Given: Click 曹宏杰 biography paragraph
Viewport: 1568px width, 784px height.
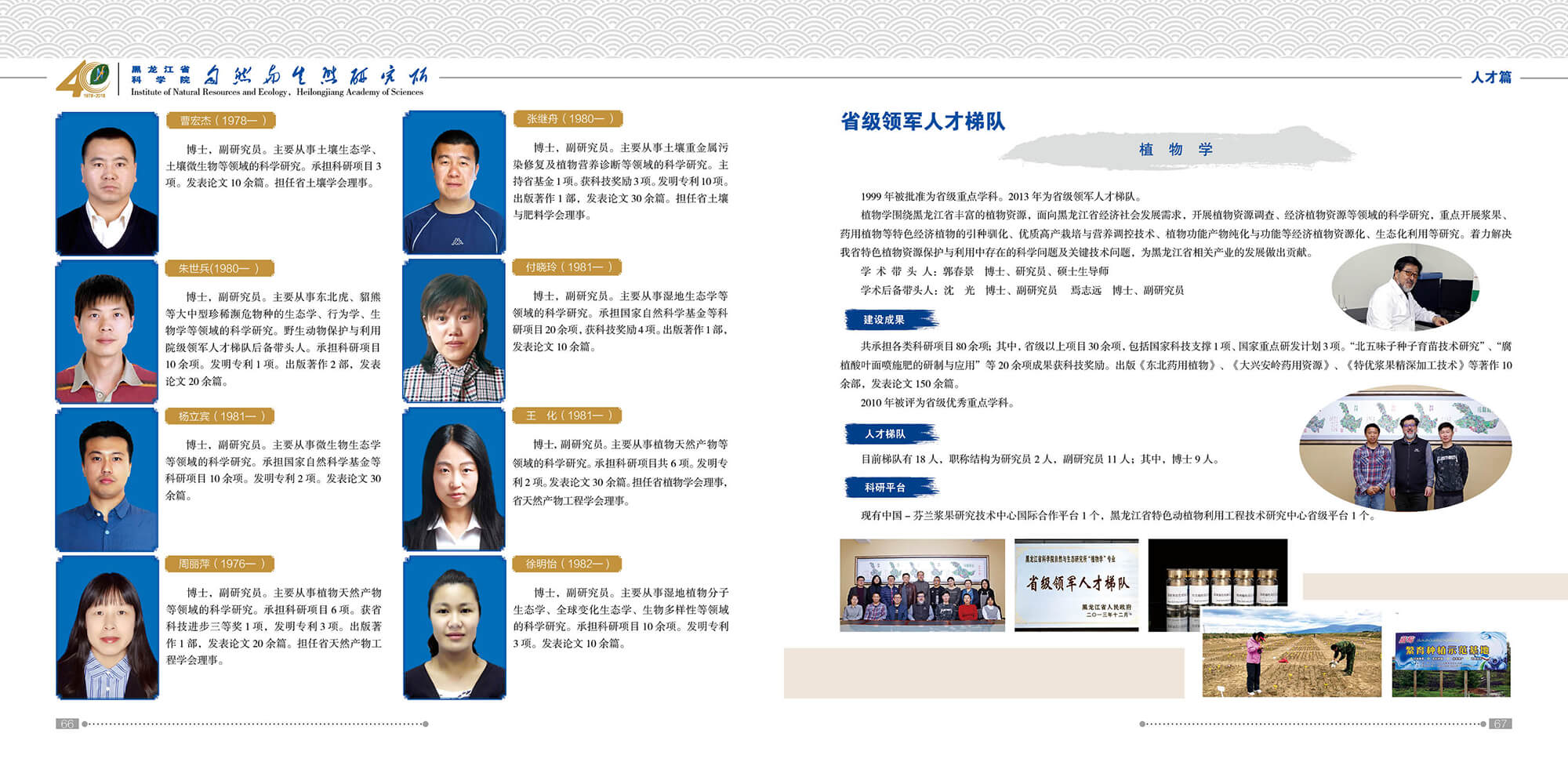Looking at the screenshot, I should [x=274, y=166].
